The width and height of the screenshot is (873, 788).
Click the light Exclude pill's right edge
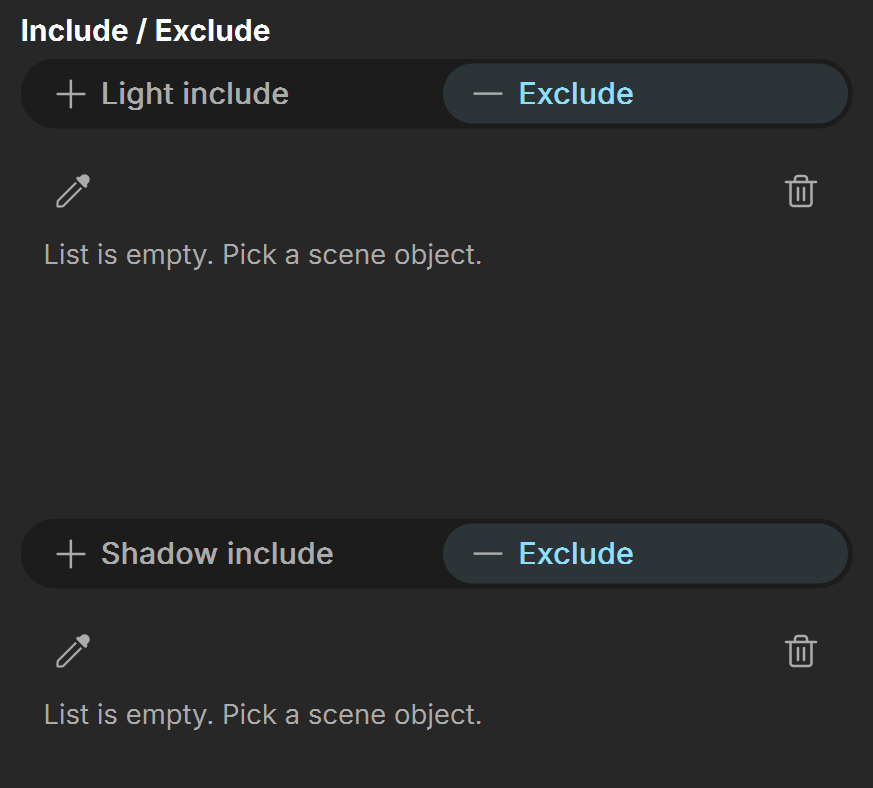click(835, 94)
